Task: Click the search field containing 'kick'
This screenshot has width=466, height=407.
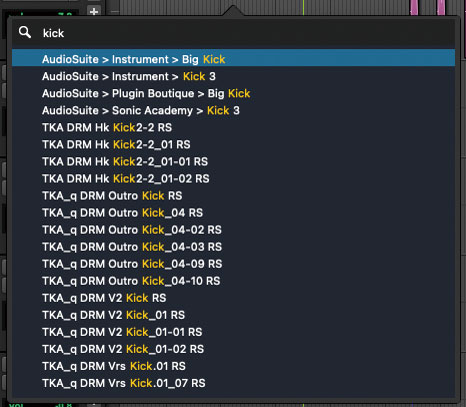Action: [233, 33]
